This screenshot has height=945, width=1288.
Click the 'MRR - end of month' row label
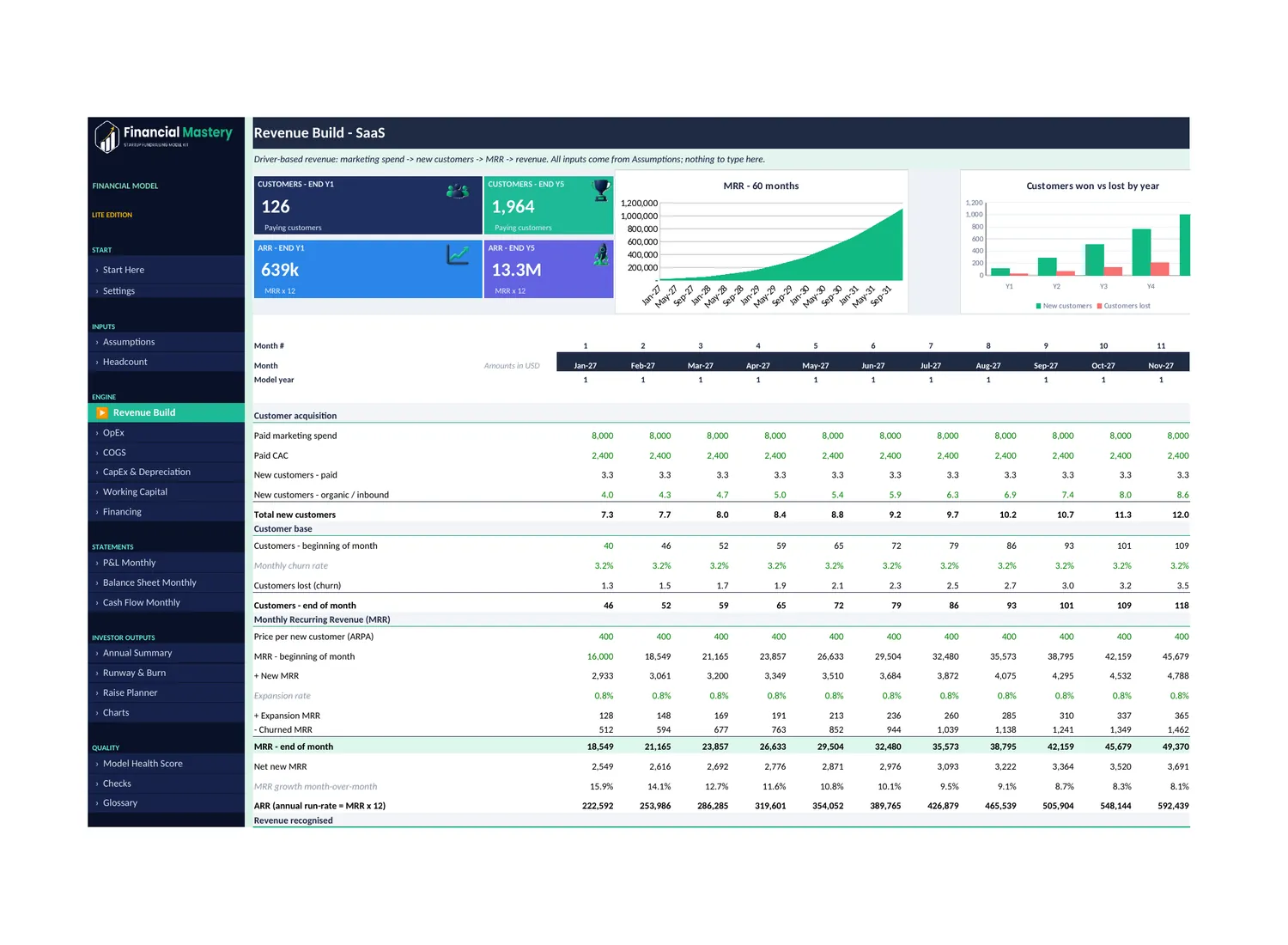(294, 747)
